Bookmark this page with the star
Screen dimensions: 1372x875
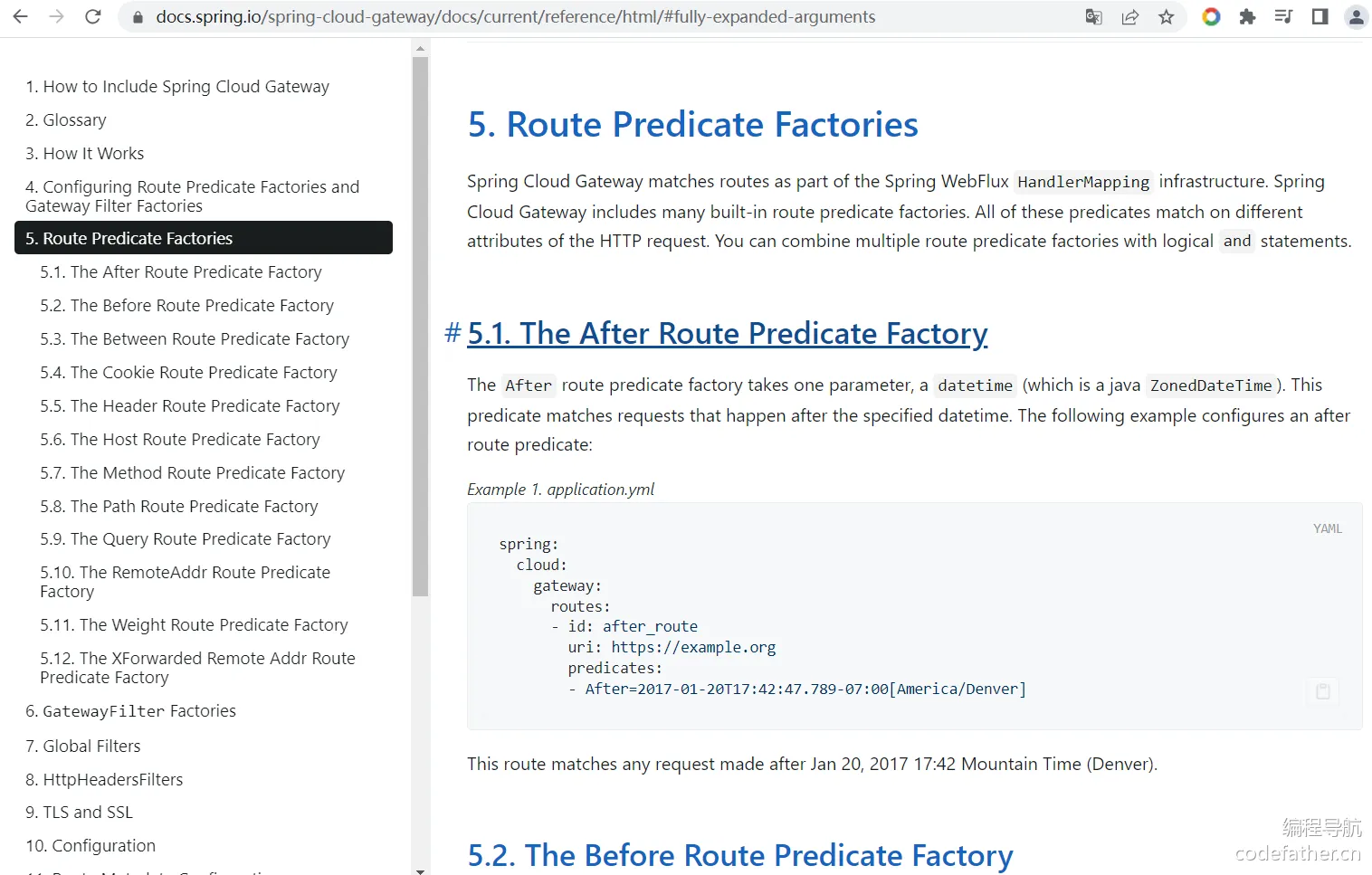1167,16
